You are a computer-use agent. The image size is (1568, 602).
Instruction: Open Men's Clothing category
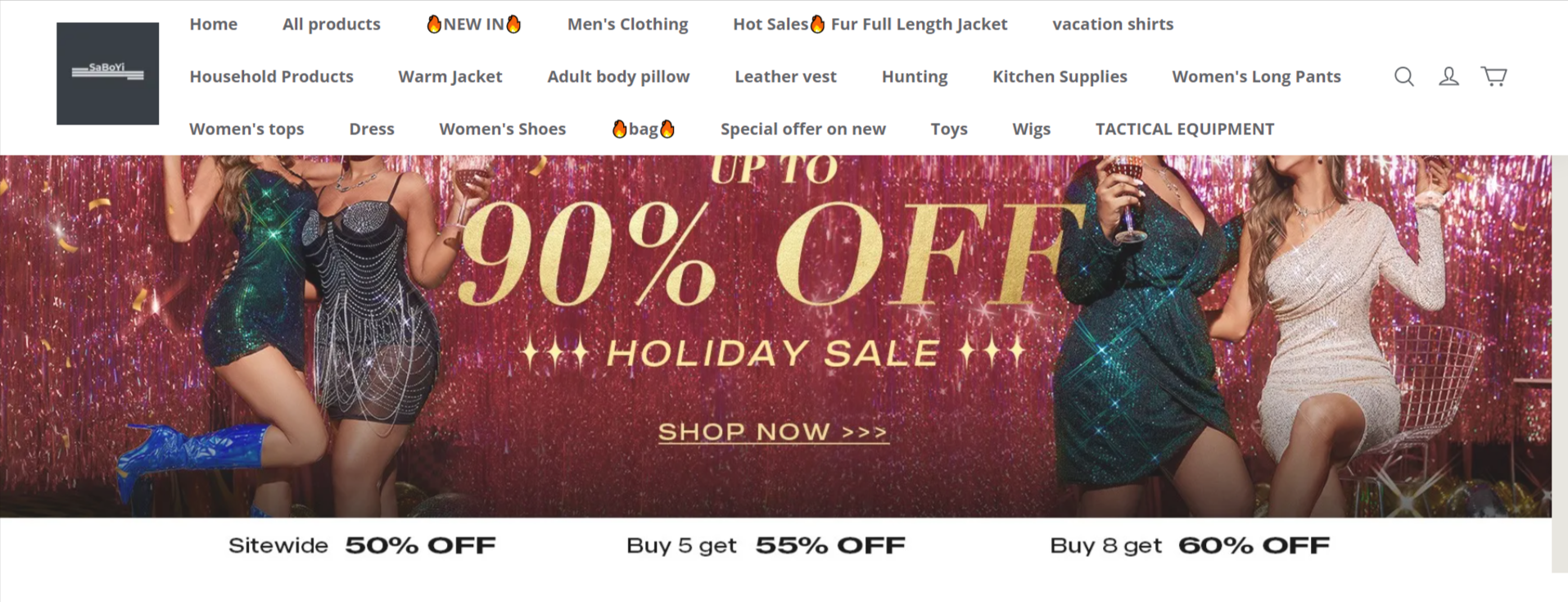click(628, 24)
